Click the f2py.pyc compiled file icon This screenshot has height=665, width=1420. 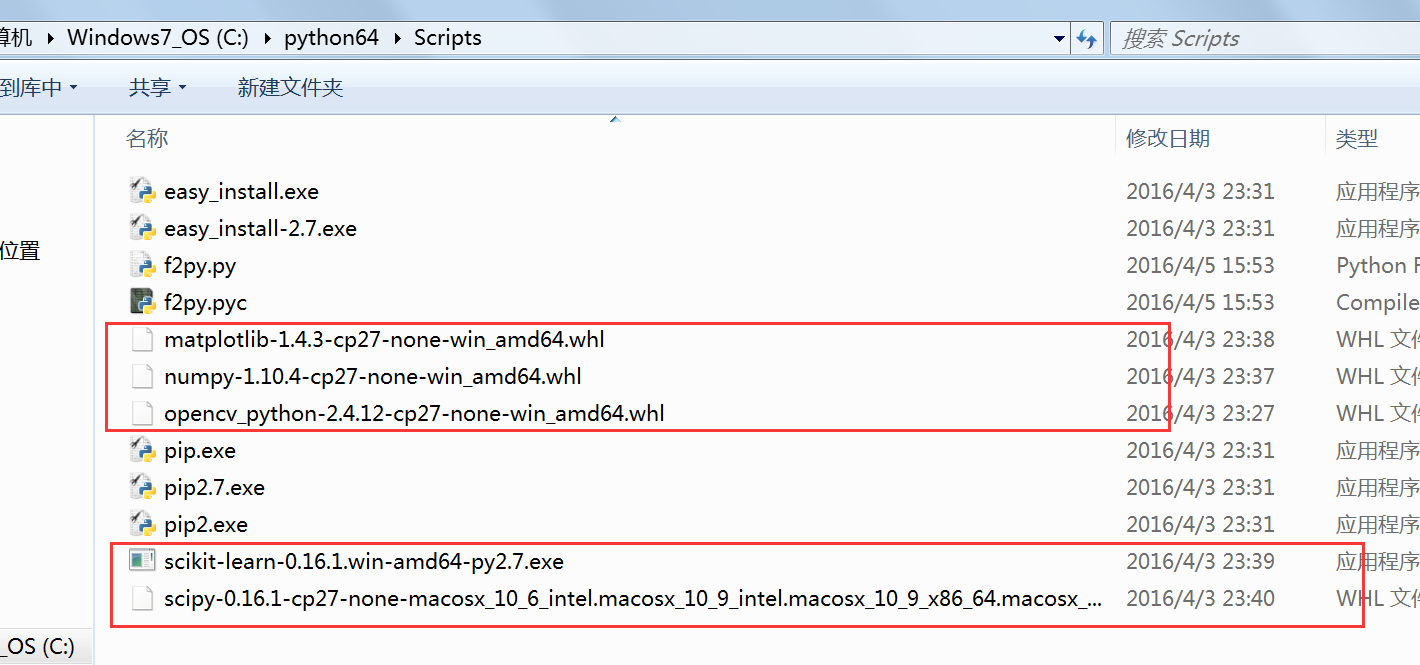(x=142, y=302)
